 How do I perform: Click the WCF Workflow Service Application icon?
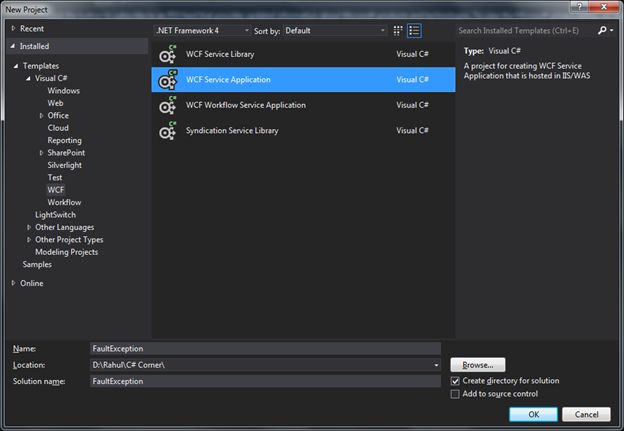[x=168, y=105]
